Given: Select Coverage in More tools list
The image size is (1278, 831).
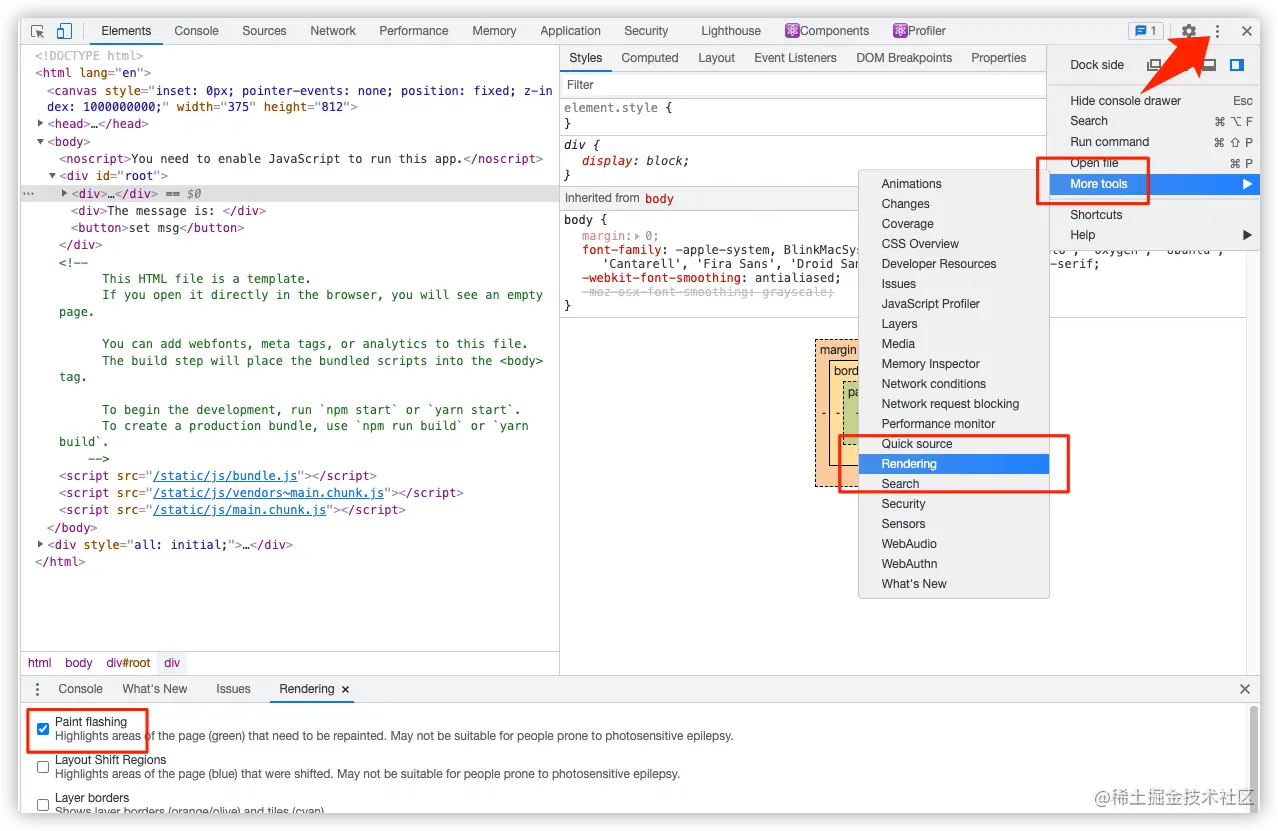Looking at the screenshot, I should [x=954, y=224].
